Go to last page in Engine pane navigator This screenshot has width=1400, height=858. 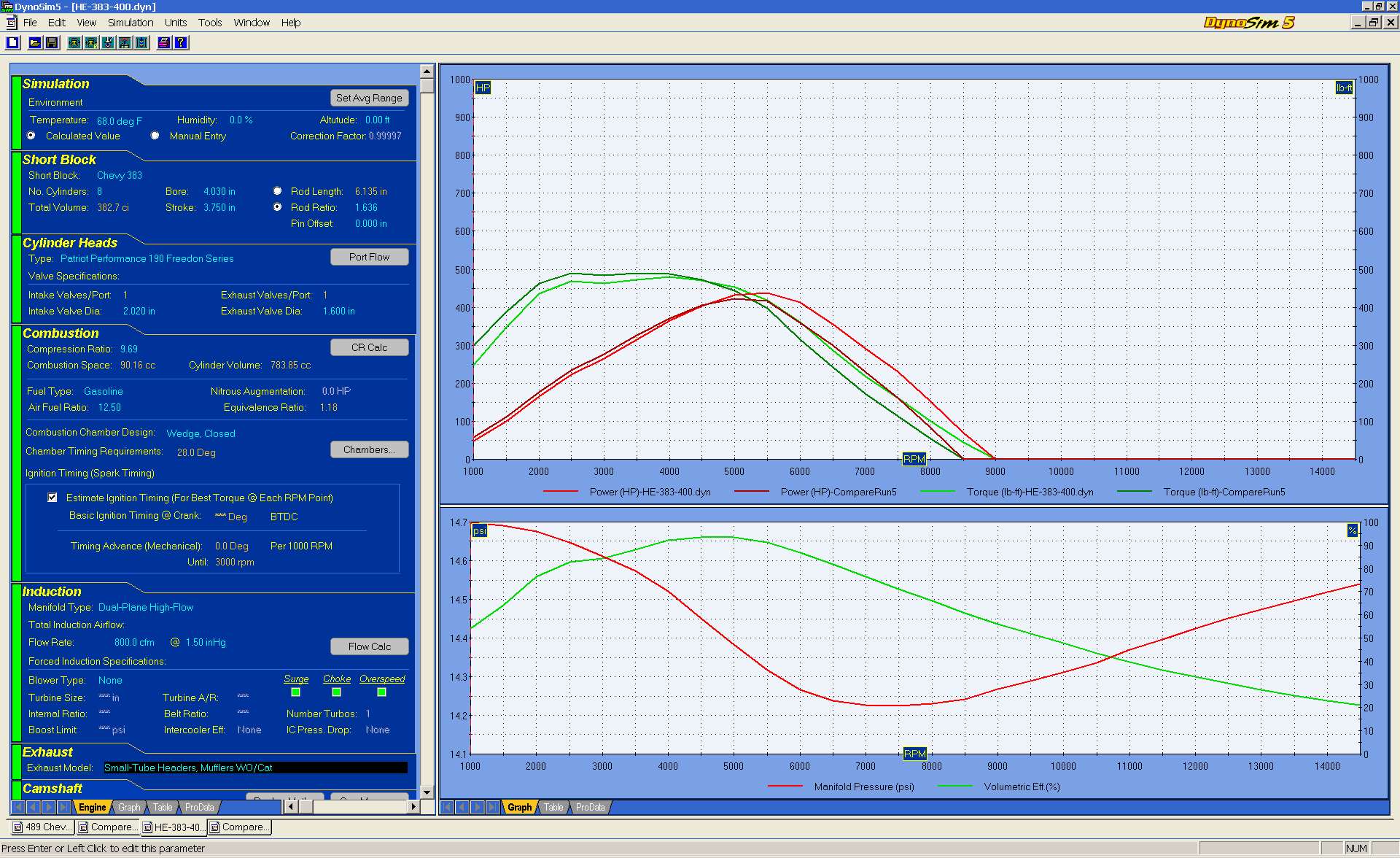coord(63,807)
